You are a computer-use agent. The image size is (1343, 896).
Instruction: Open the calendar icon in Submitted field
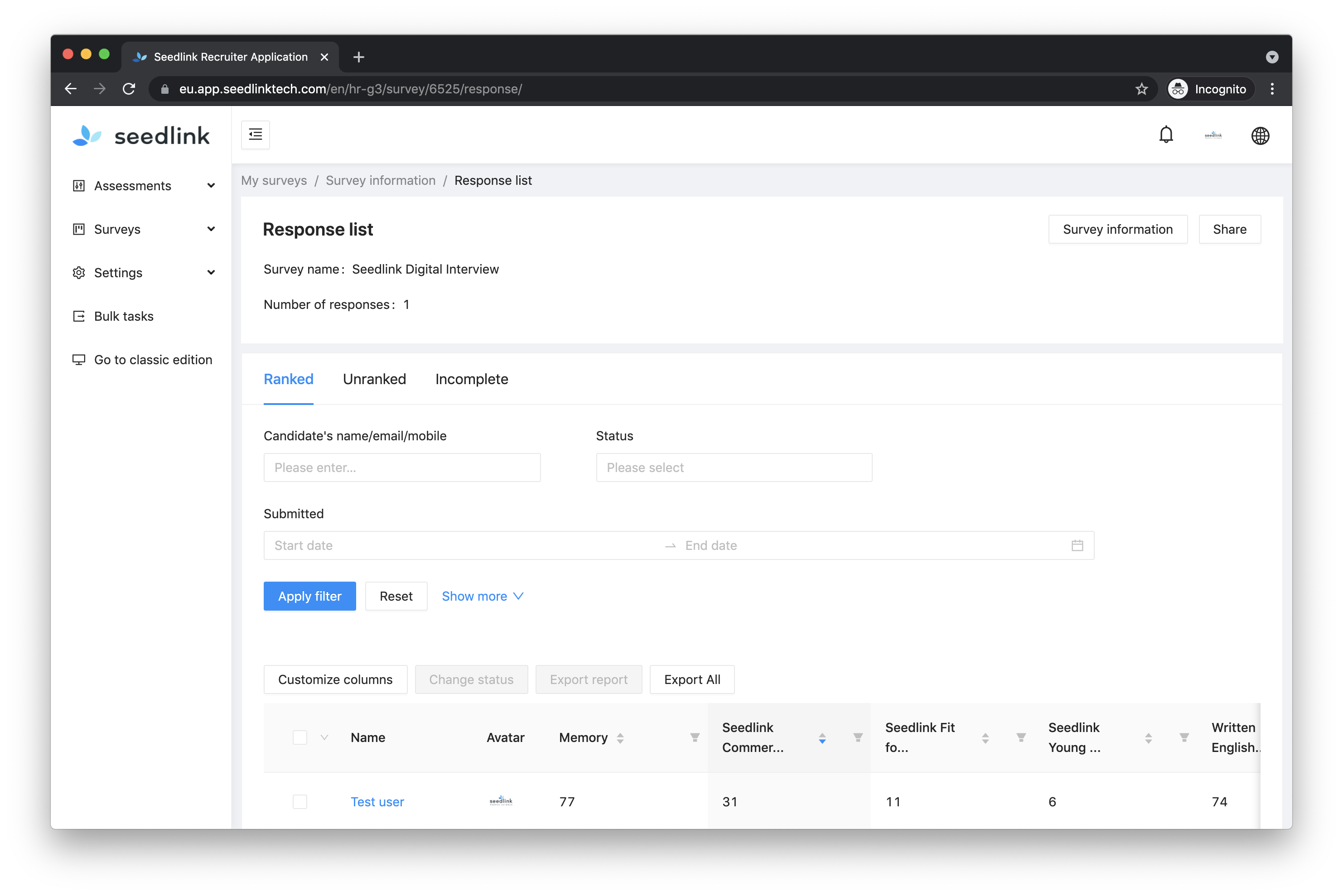(1077, 545)
